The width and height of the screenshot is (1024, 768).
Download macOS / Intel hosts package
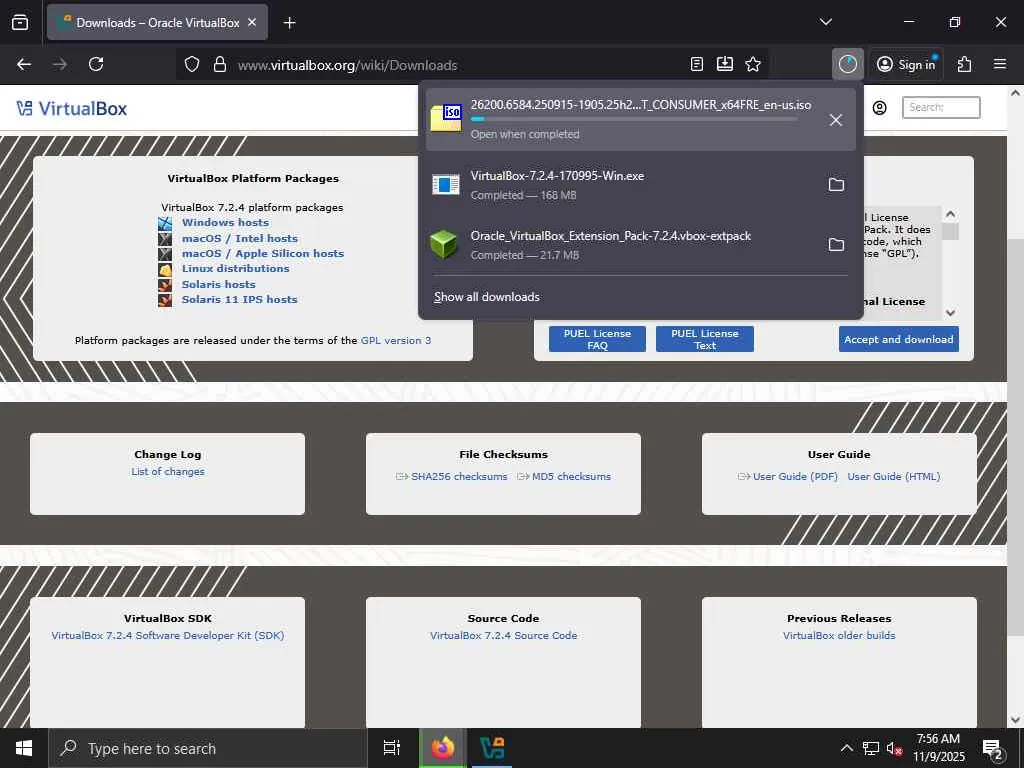pos(240,238)
